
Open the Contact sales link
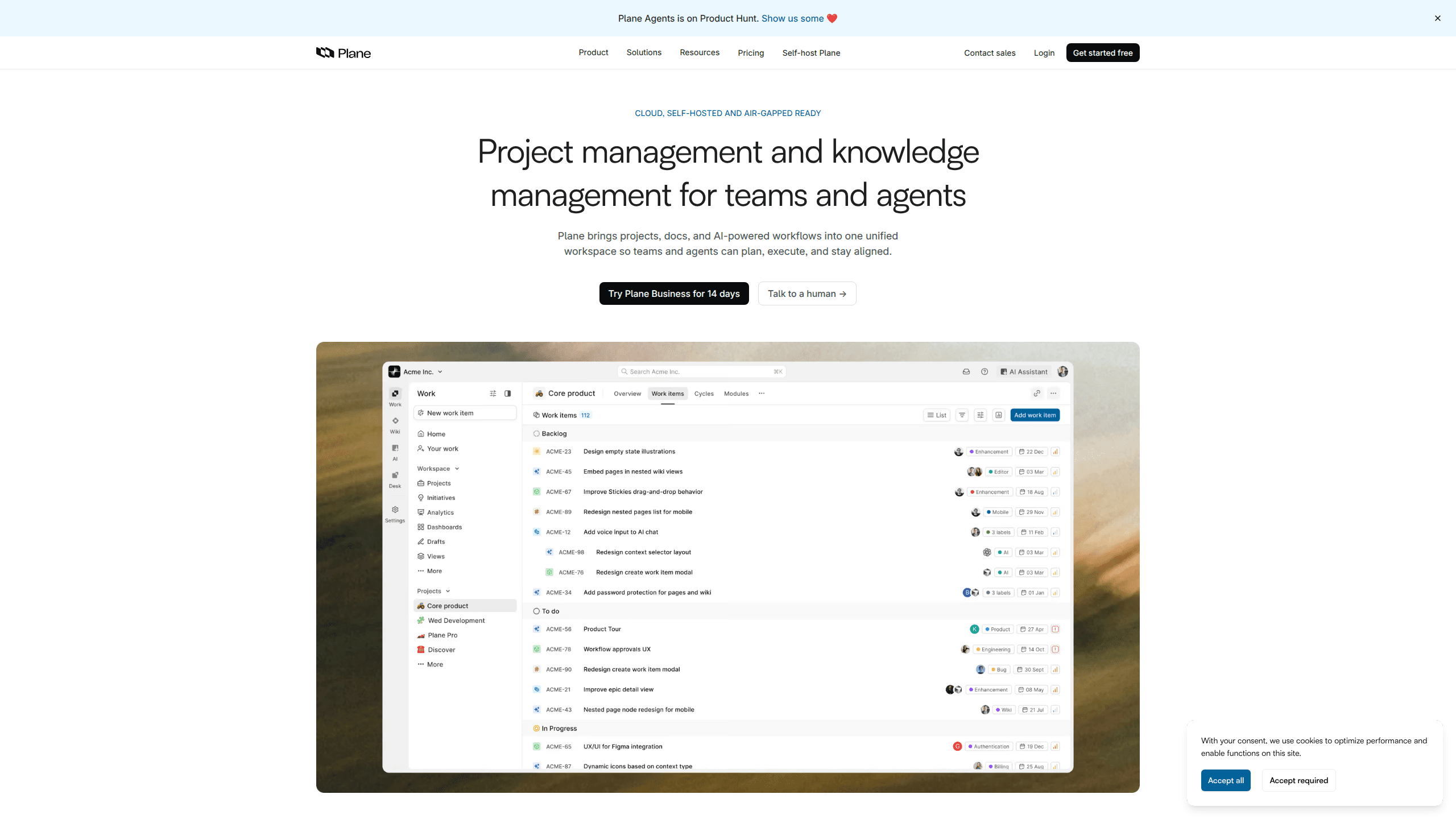(x=990, y=53)
